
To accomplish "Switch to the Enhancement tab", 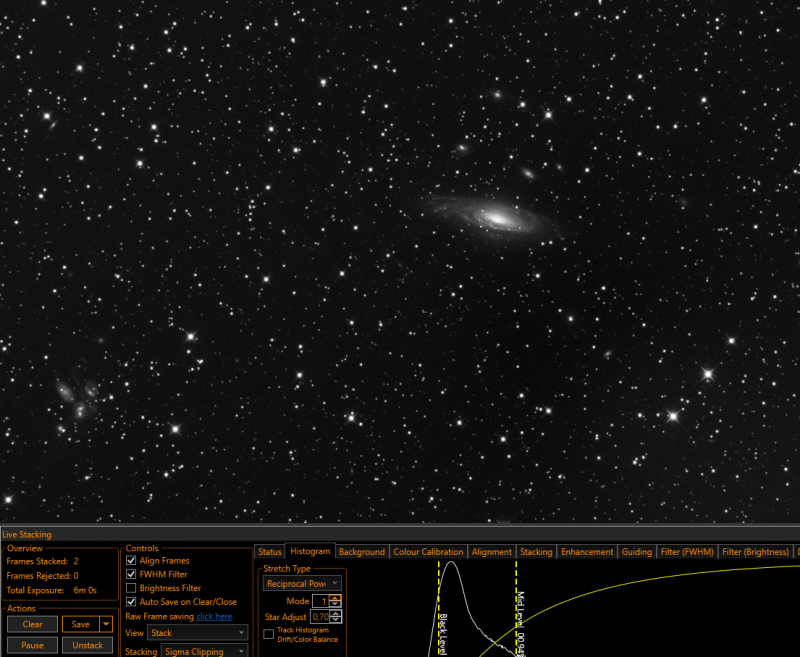I will click(587, 551).
